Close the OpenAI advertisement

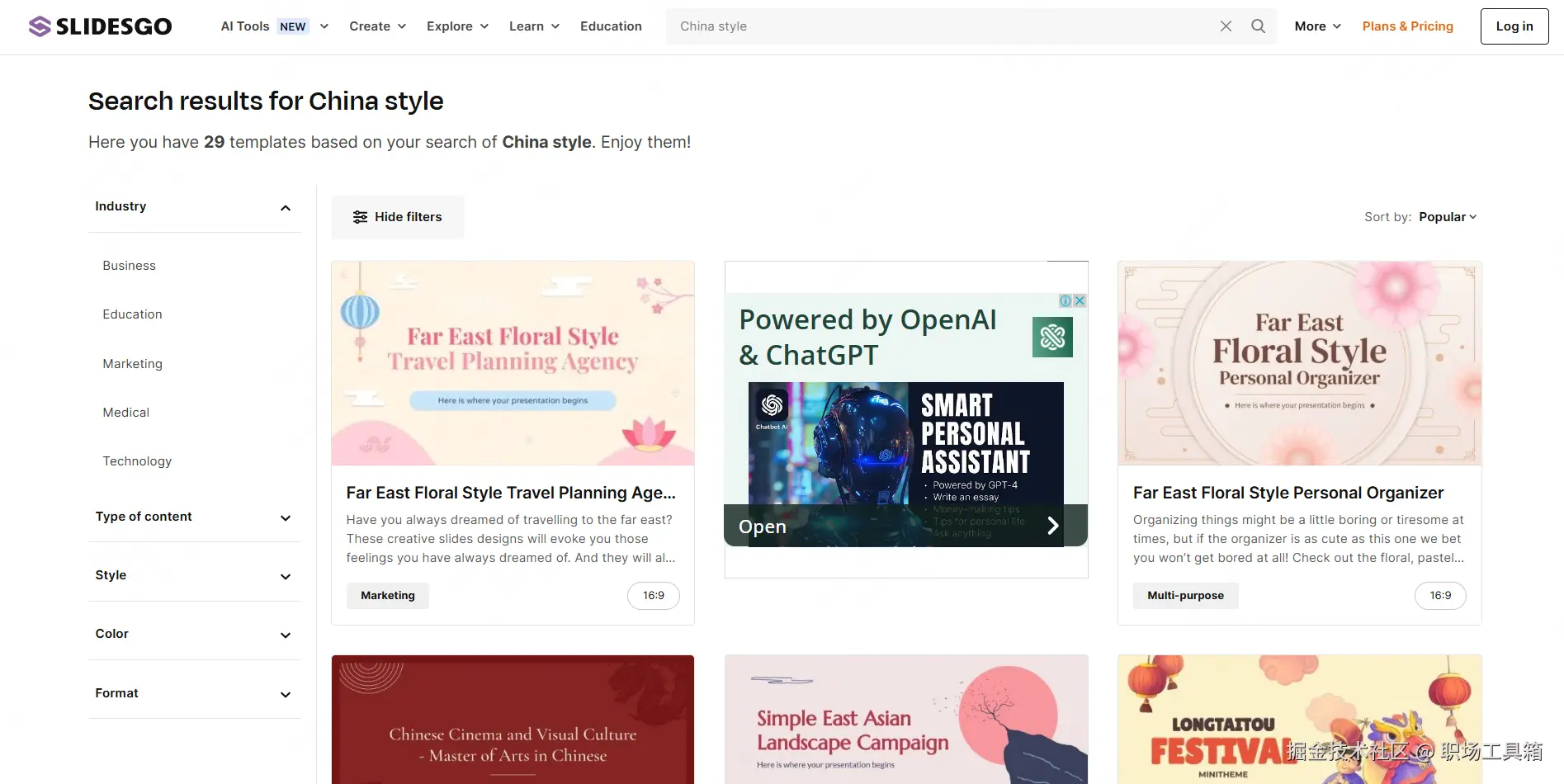(x=1080, y=301)
